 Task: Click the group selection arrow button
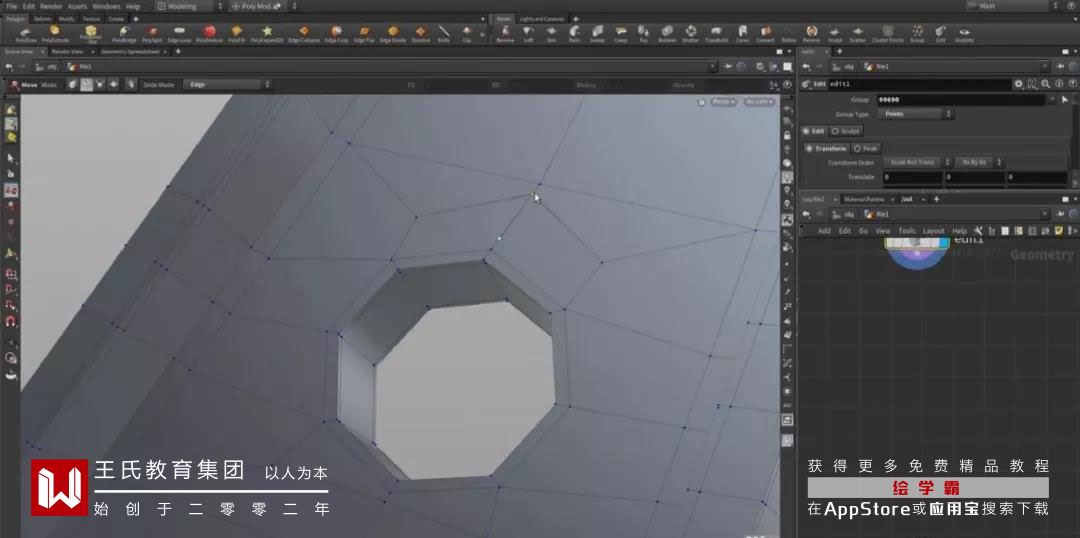[x=1065, y=100]
